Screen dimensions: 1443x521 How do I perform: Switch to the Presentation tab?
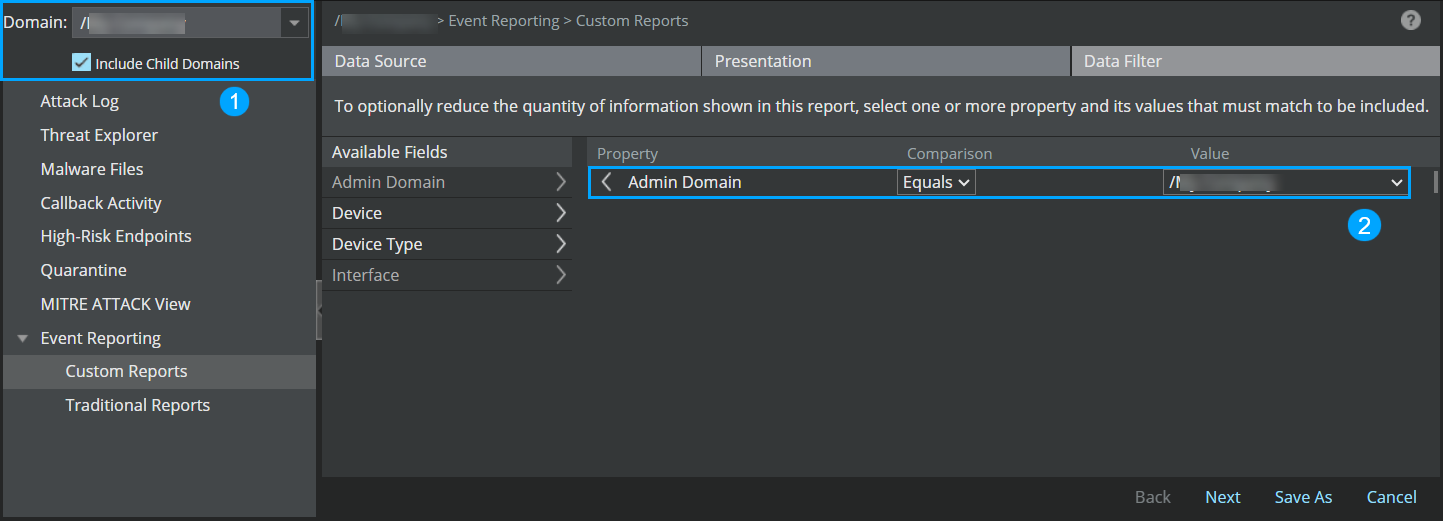[886, 61]
